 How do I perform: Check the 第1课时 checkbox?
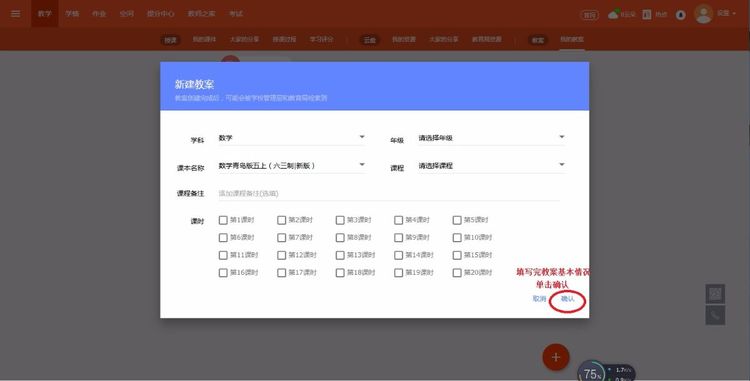223,220
